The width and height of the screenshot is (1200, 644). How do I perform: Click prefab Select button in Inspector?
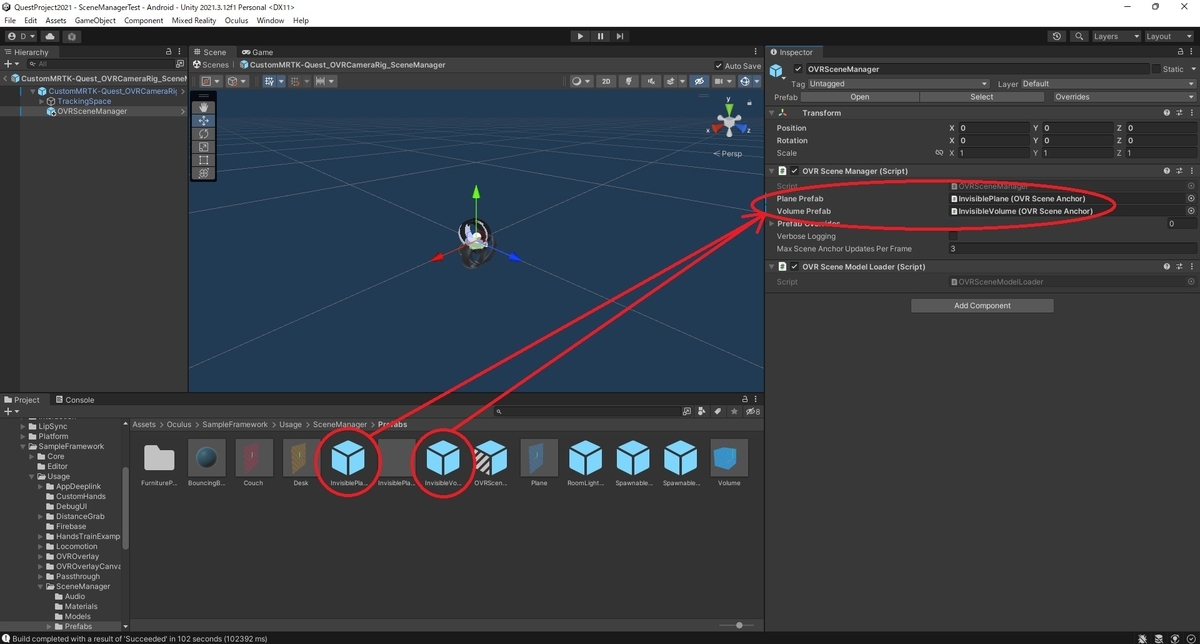pyautogui.click(x=982, y=97)
